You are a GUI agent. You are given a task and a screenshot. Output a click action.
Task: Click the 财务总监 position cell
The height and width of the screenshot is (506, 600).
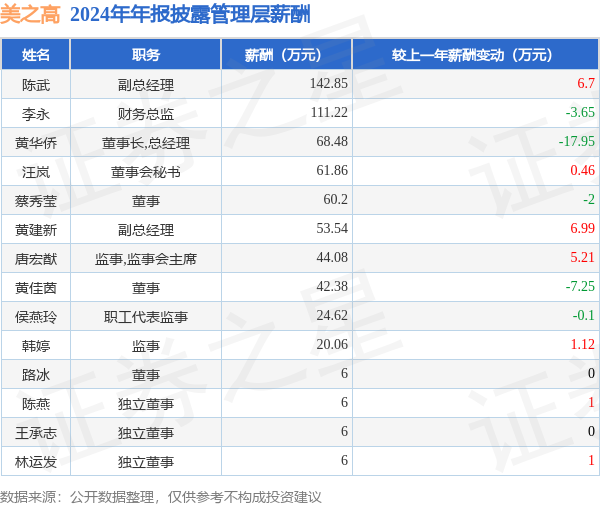coord(146,114)
